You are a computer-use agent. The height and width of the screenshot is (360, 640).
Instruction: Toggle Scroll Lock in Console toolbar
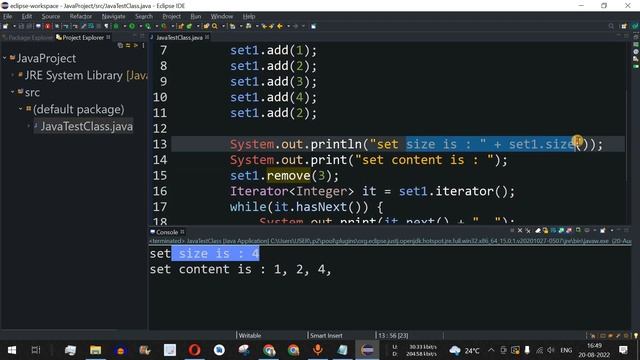coord(545,231)
